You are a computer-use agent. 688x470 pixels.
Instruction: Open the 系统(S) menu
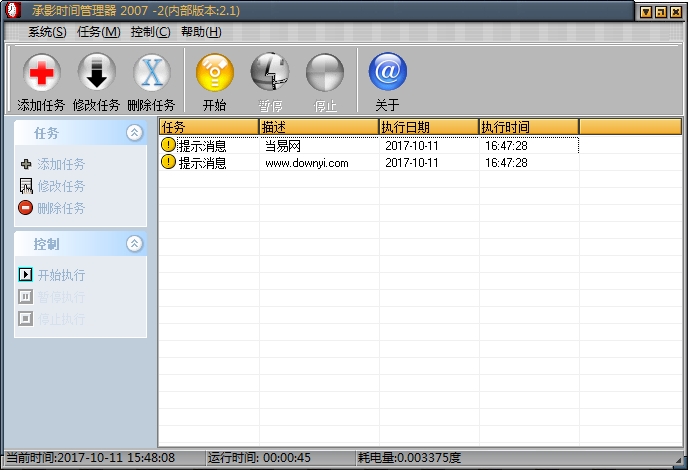click(47, 32)
